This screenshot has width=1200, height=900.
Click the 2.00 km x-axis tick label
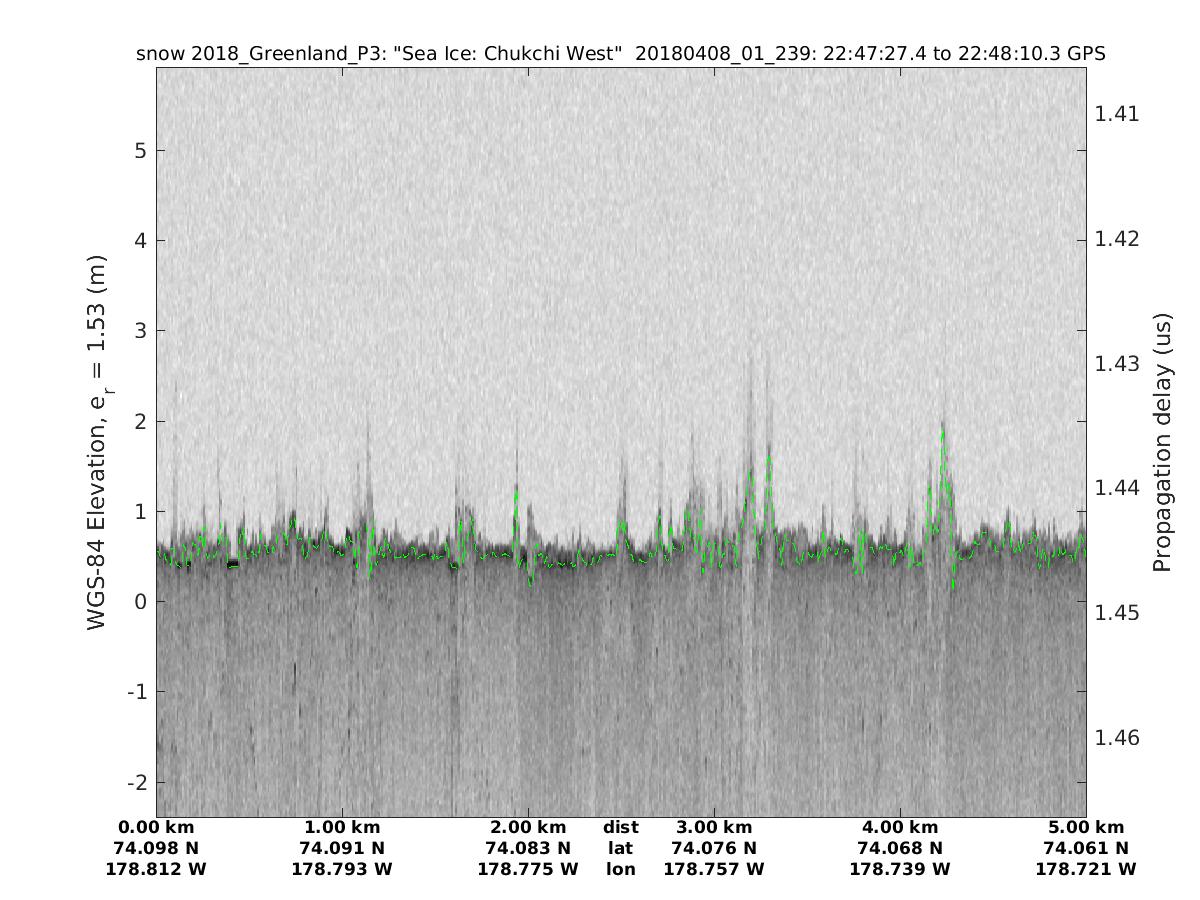point(528,827)
